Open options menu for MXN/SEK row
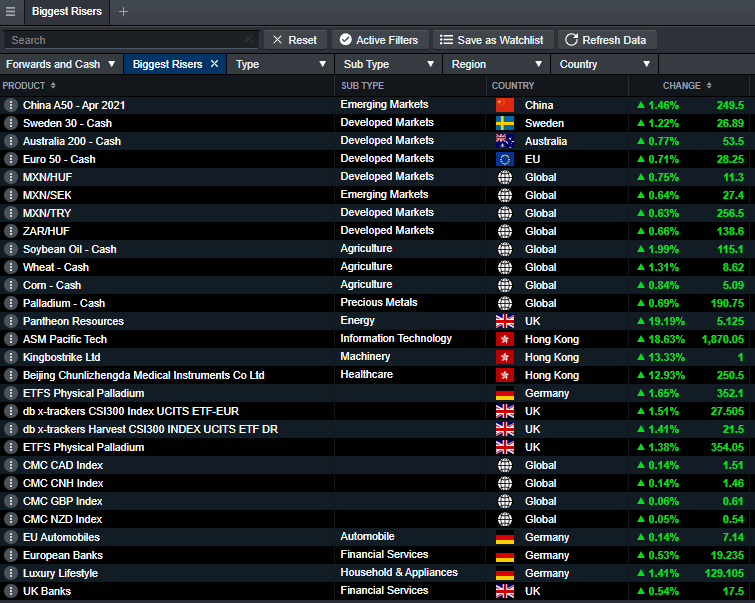The image size is (755, 603). click(x=11, y=195)
